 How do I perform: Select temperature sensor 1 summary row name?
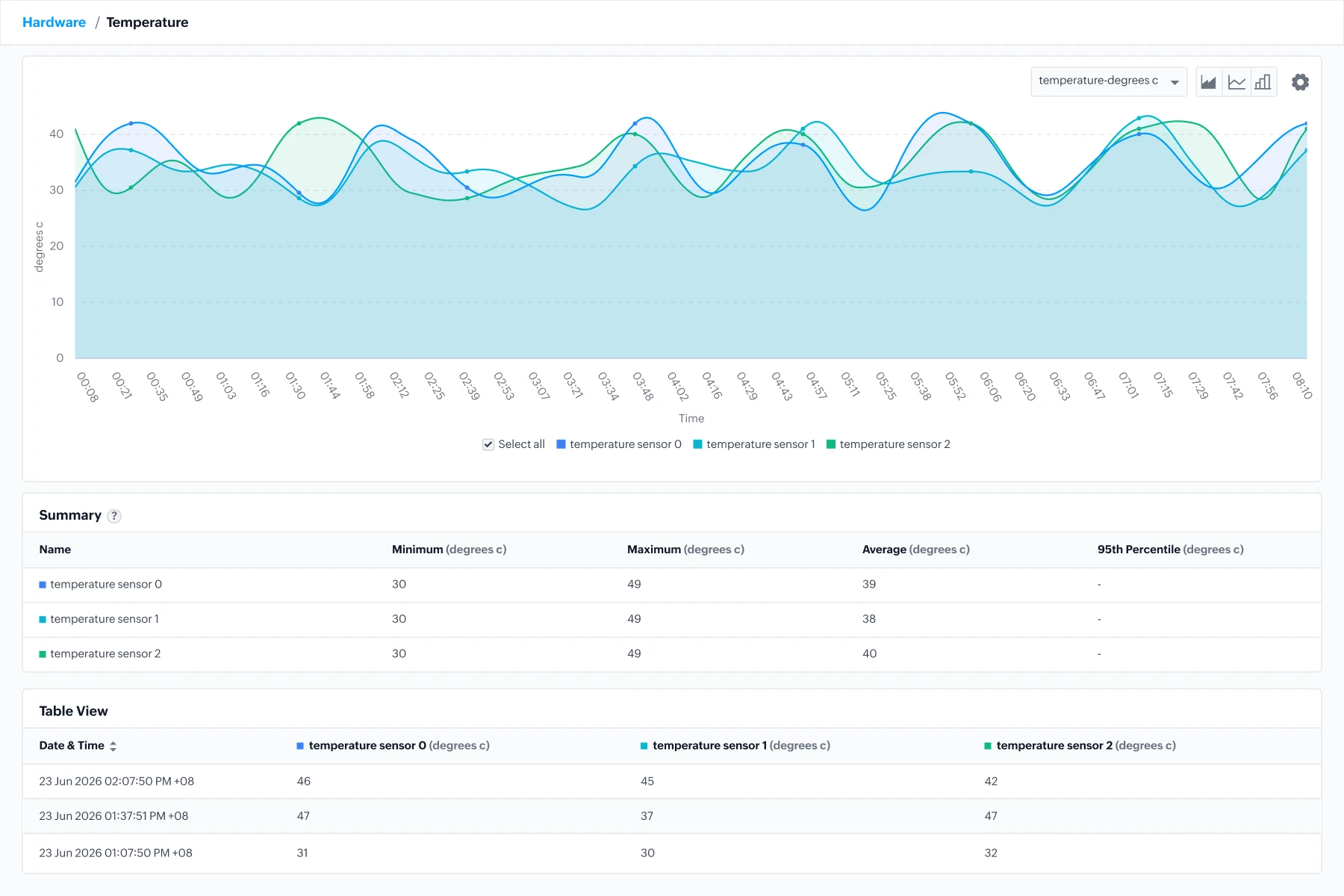tap(105, 619)
